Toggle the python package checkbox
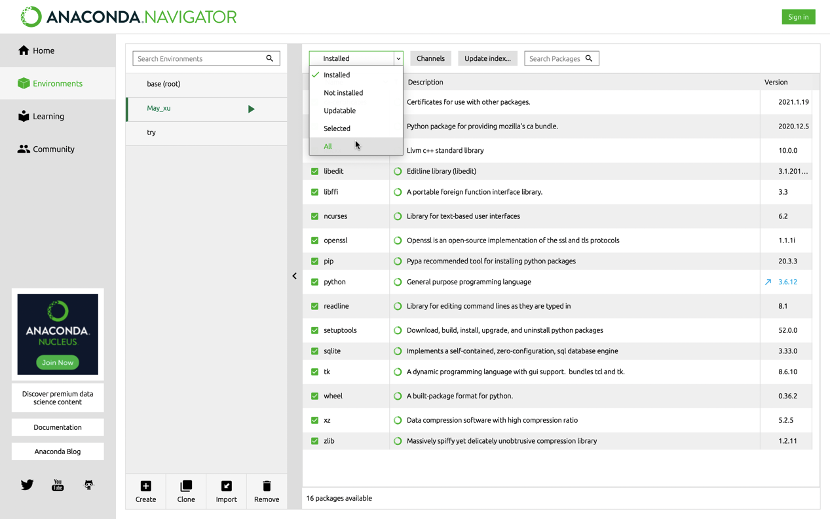 click(x=314, y=282)
